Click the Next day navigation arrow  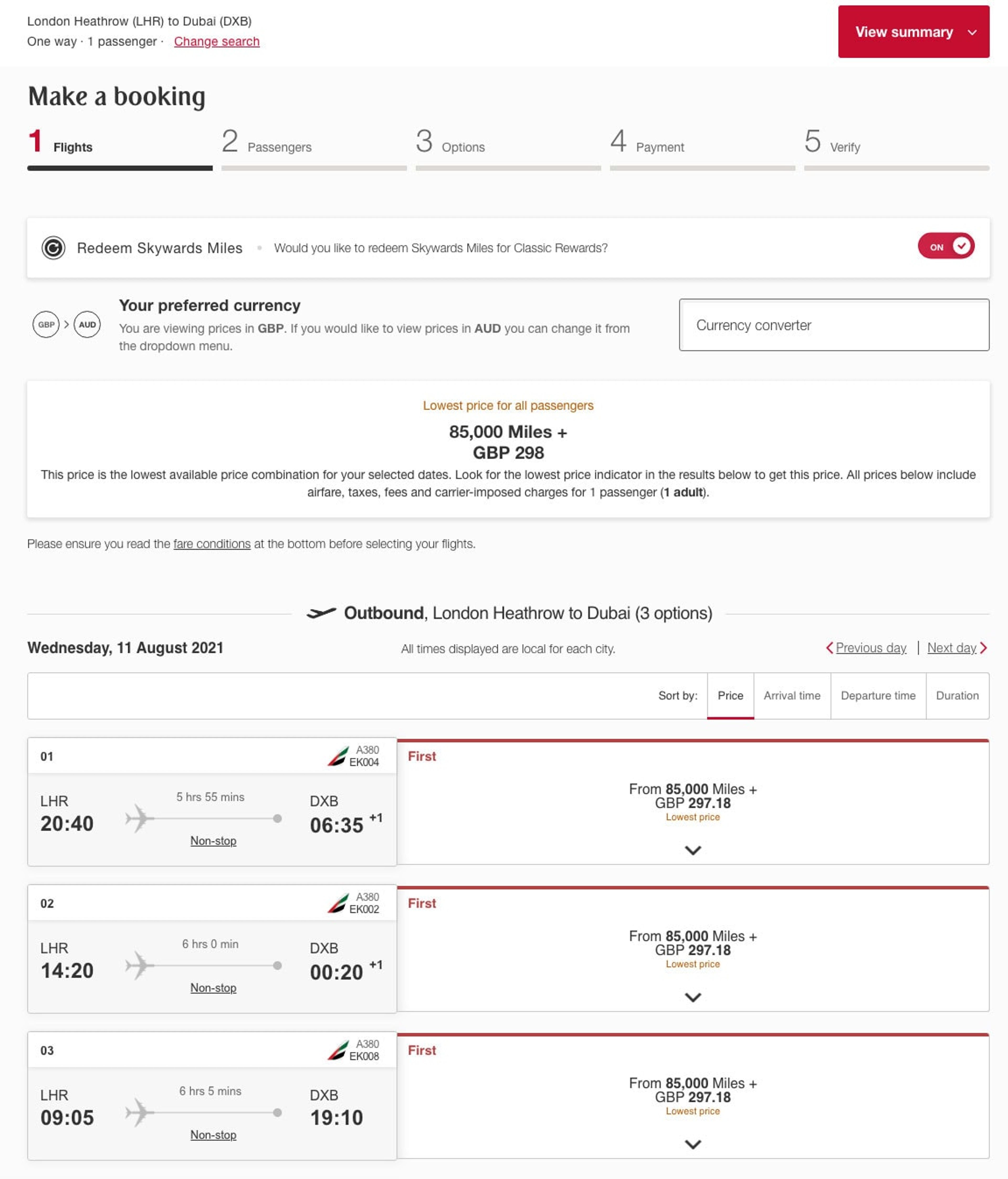pyautogui.click(x=984, y=648)
